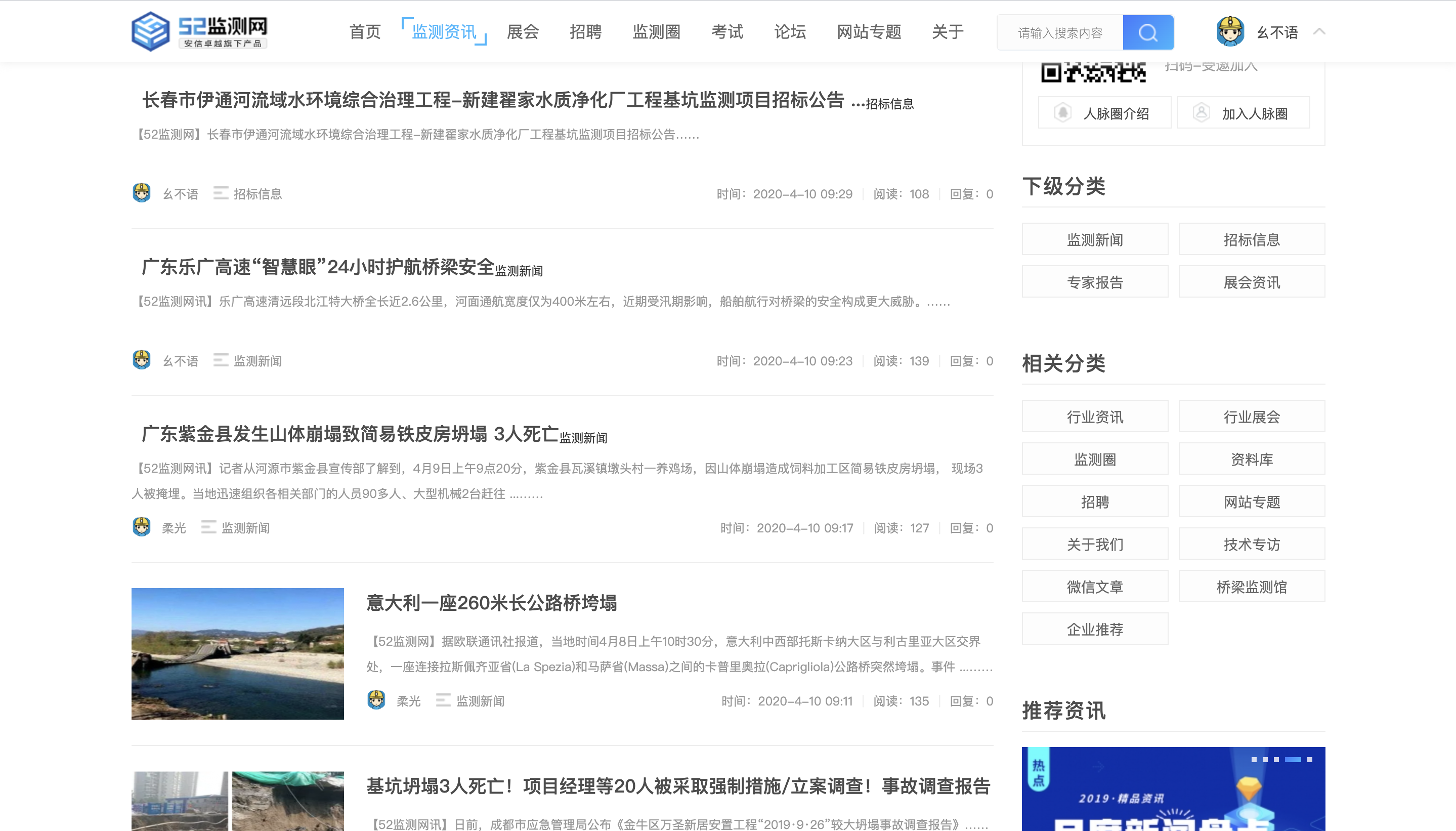This screenshot has height=831, width=1456.
Task: Click author name 幺不语 under 长春市 article
Action: click(x=181, y=194)
